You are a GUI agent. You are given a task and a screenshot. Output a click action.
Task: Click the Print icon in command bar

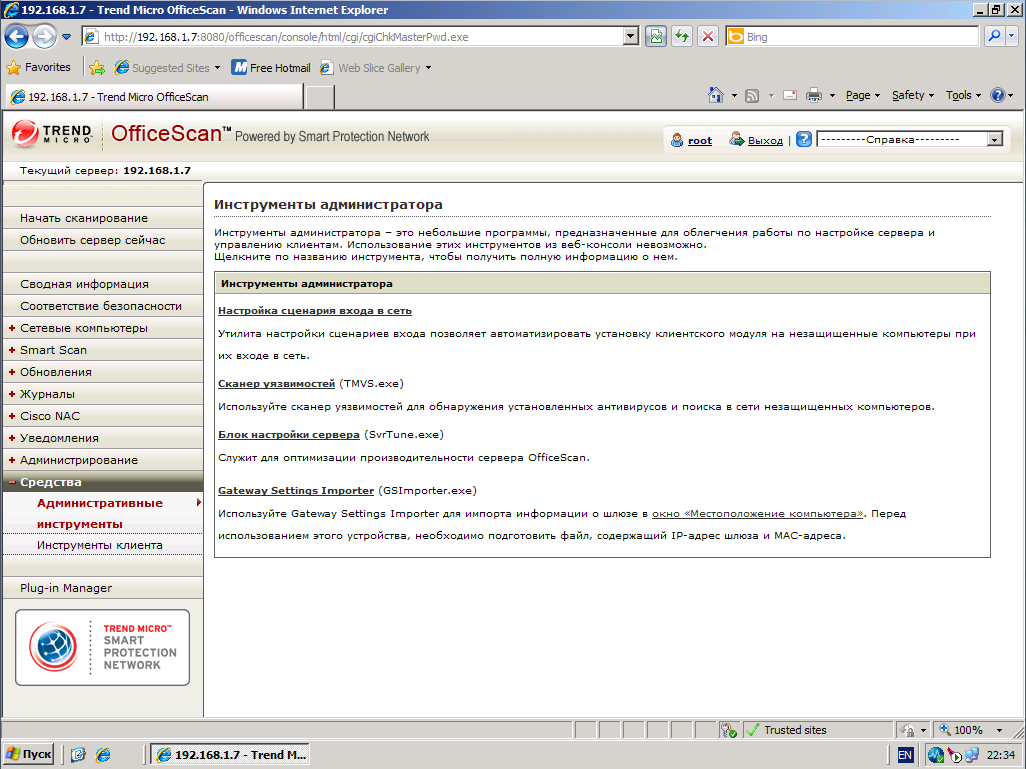pos(813,96)
